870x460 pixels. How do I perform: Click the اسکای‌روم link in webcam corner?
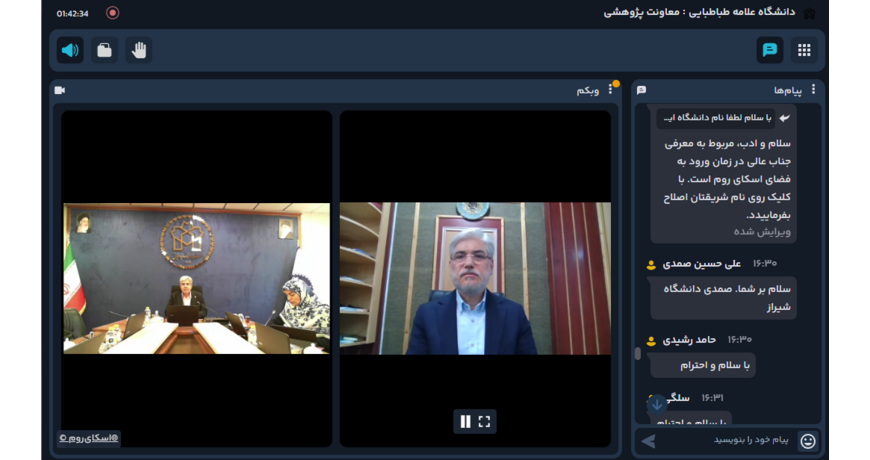pos(88,438)
